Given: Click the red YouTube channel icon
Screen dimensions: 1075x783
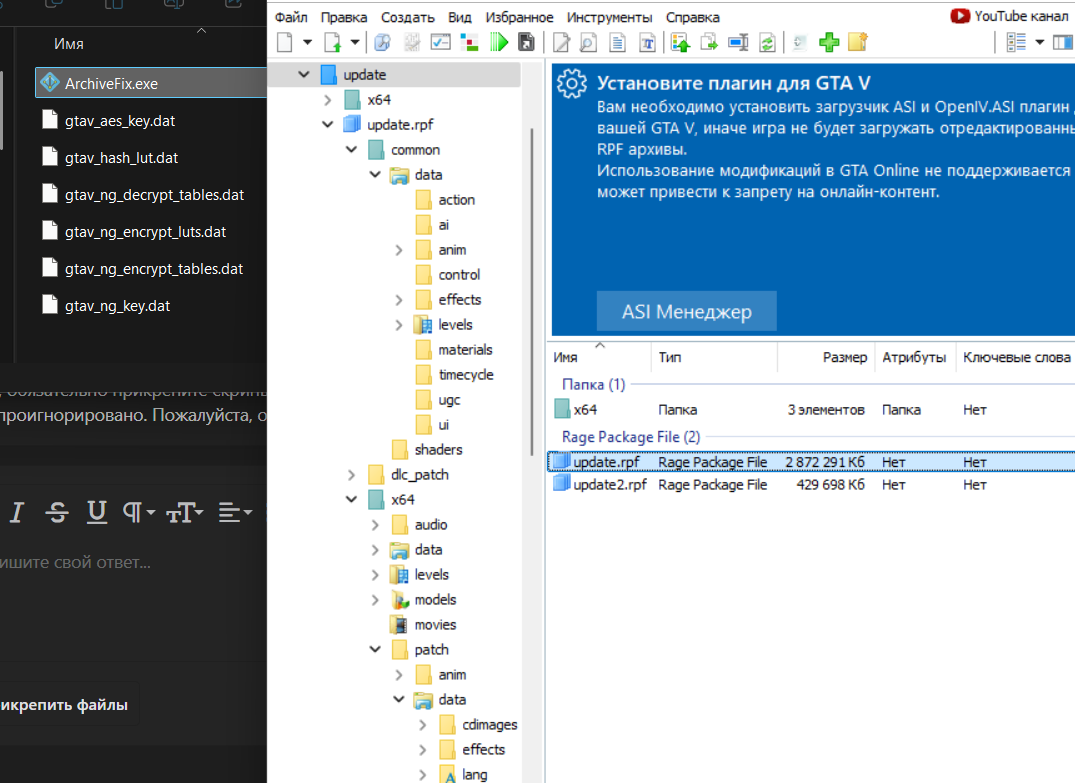Looking at the screenshot, I should [960, 16].
